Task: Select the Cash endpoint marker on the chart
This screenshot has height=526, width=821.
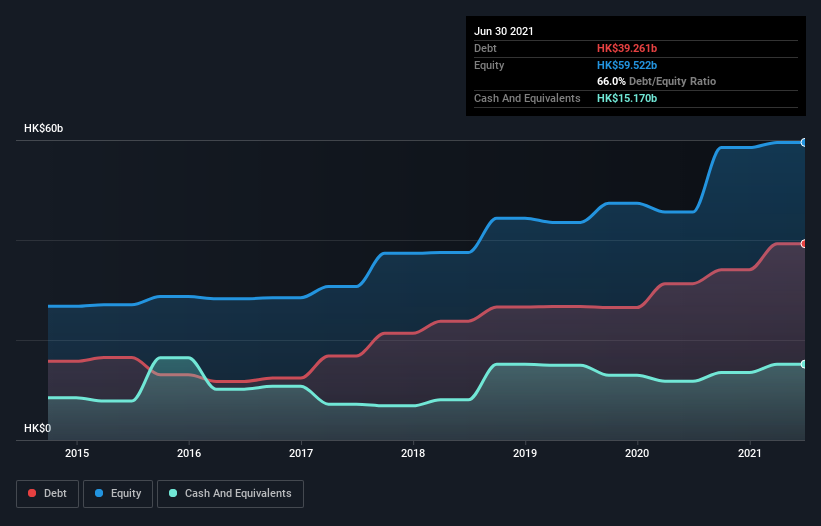Action: (x=804, y=364)
